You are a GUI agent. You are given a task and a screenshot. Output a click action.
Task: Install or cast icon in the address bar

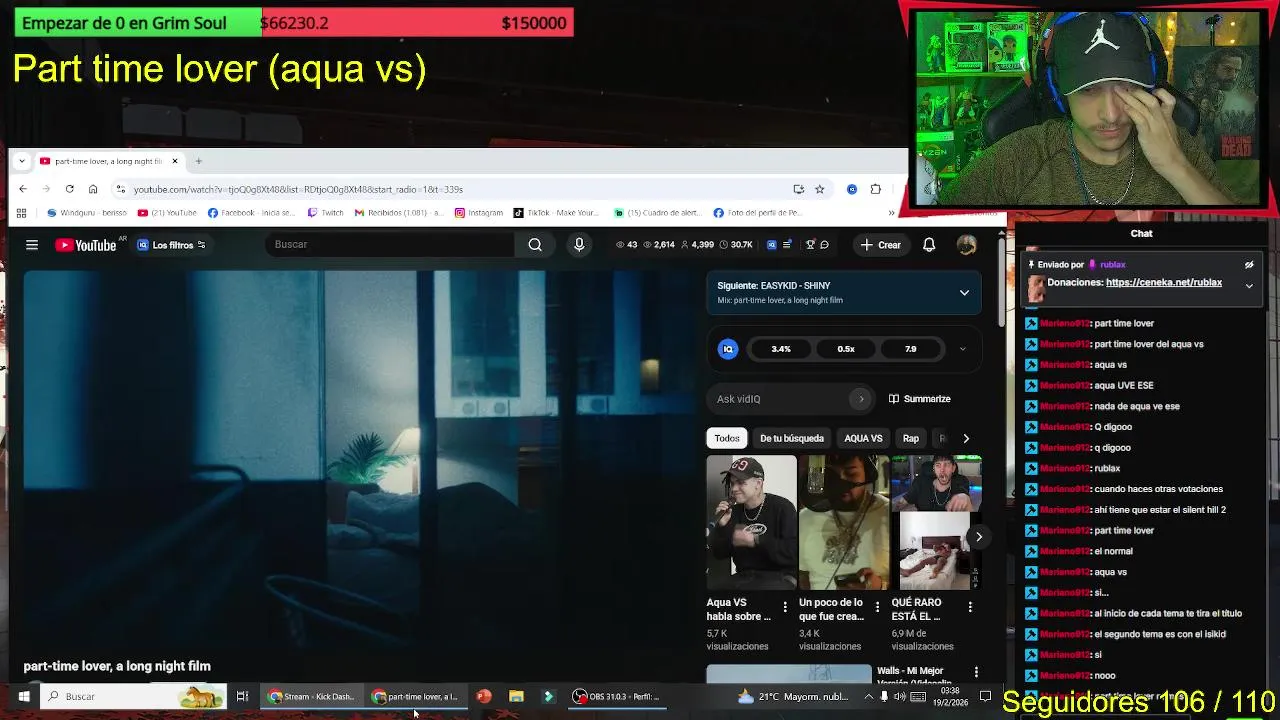798,189
